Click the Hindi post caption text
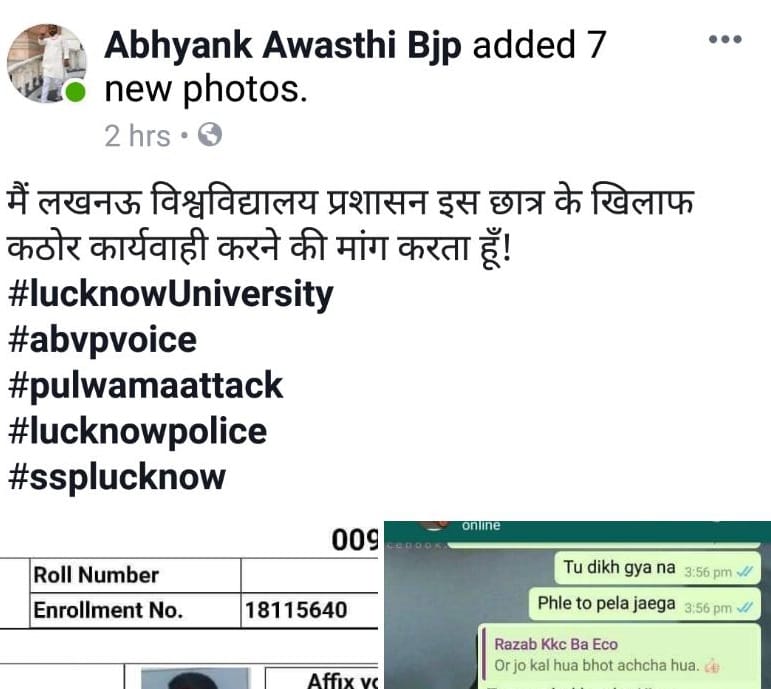 (x=350, y=225)
